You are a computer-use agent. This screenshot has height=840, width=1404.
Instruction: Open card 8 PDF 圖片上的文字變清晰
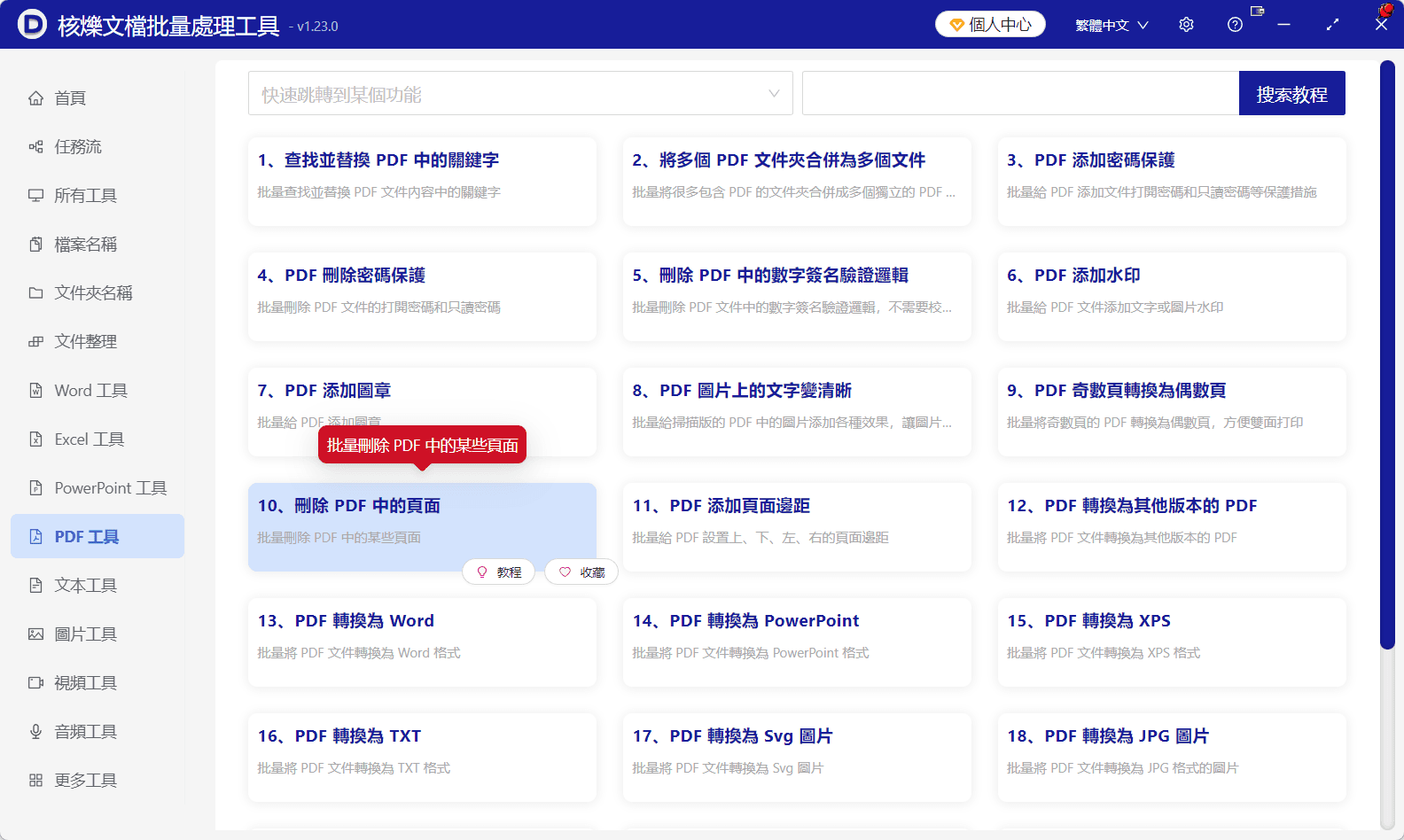tap(797, 412)
